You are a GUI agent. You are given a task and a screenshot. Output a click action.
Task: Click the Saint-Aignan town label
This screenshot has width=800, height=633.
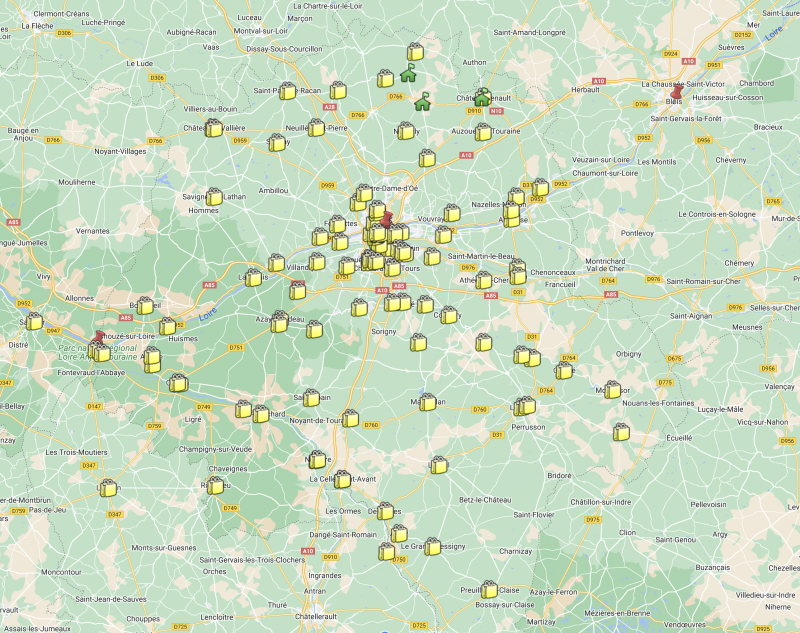(x=689, y=316)
